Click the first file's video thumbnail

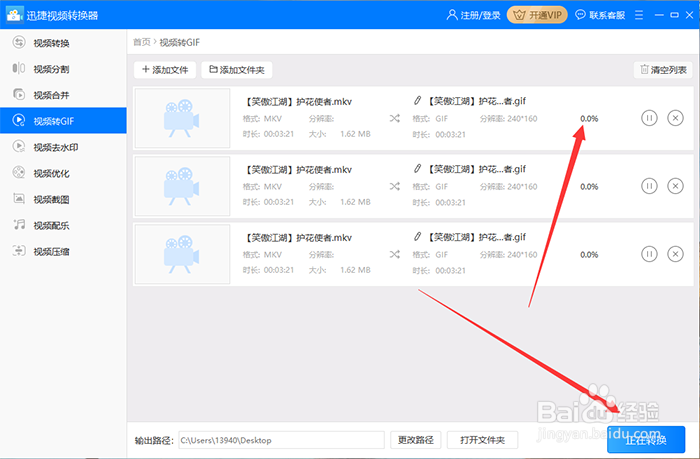tap(182, 118)
